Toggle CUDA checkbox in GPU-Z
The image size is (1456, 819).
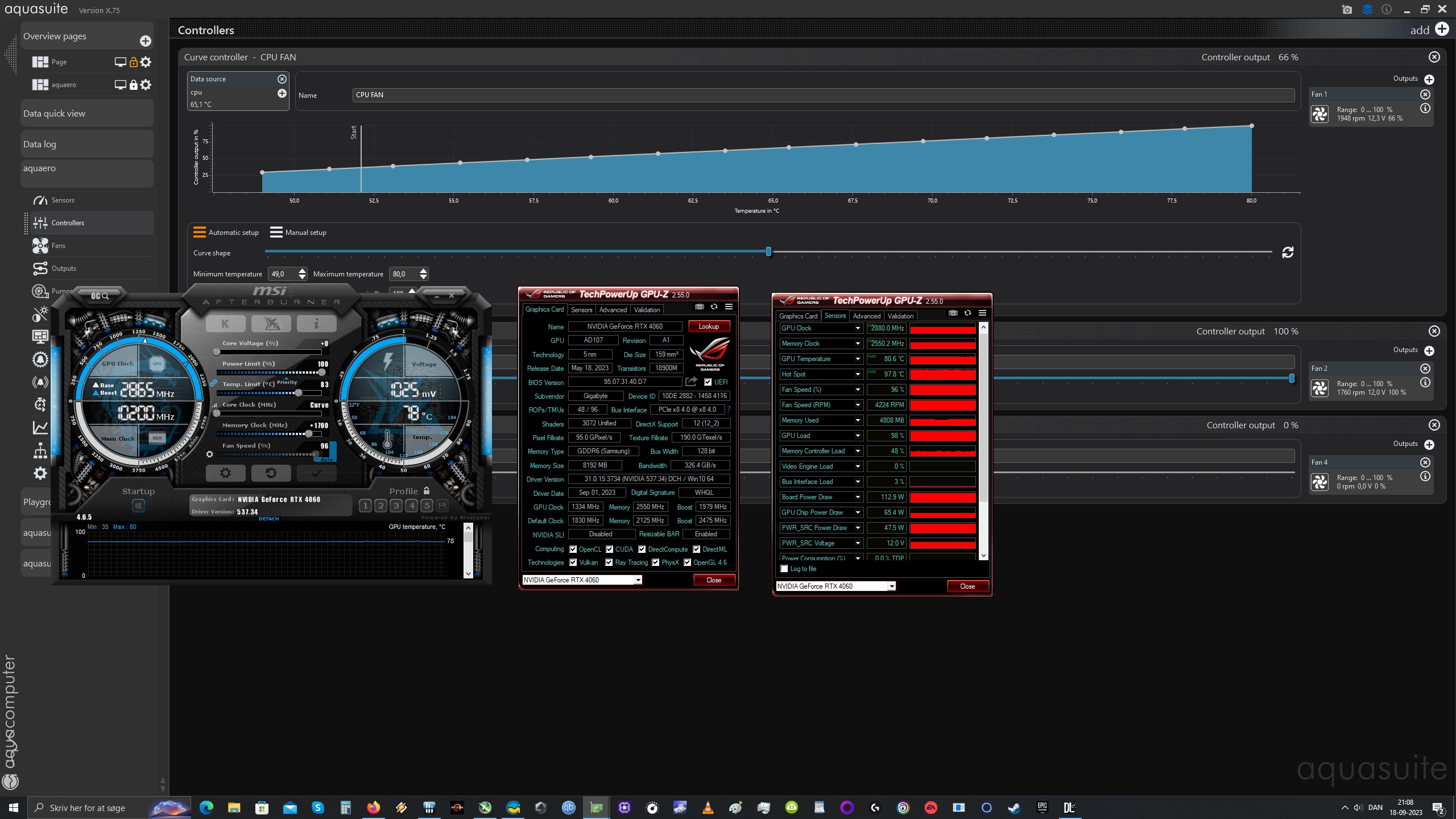point(609,549)
